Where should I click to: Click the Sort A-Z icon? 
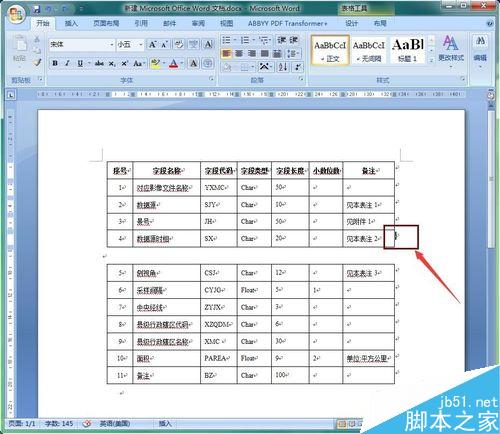tap(283, 67)
